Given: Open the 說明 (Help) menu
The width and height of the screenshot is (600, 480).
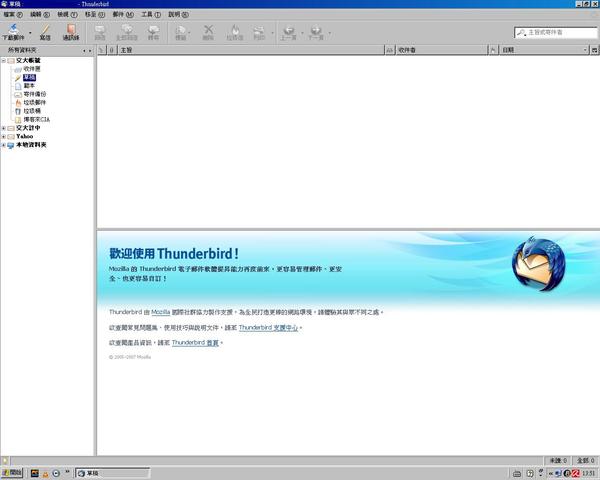Looking at the screenshot, I should 178,15.
